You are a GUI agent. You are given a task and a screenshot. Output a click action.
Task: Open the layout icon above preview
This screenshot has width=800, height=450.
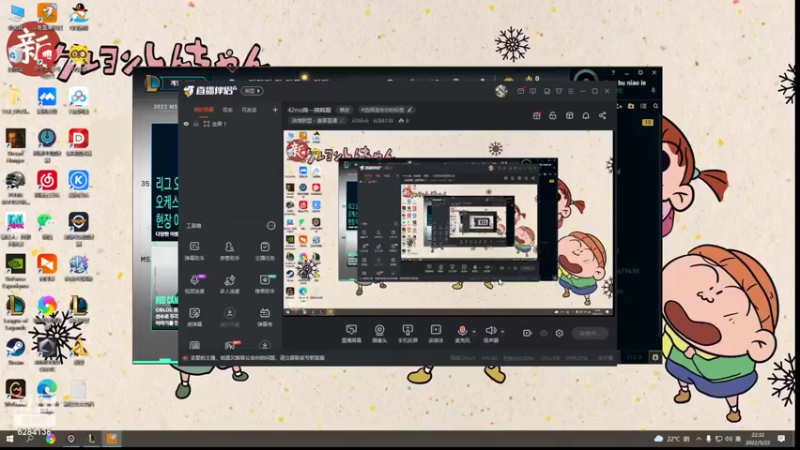point(569,116)
